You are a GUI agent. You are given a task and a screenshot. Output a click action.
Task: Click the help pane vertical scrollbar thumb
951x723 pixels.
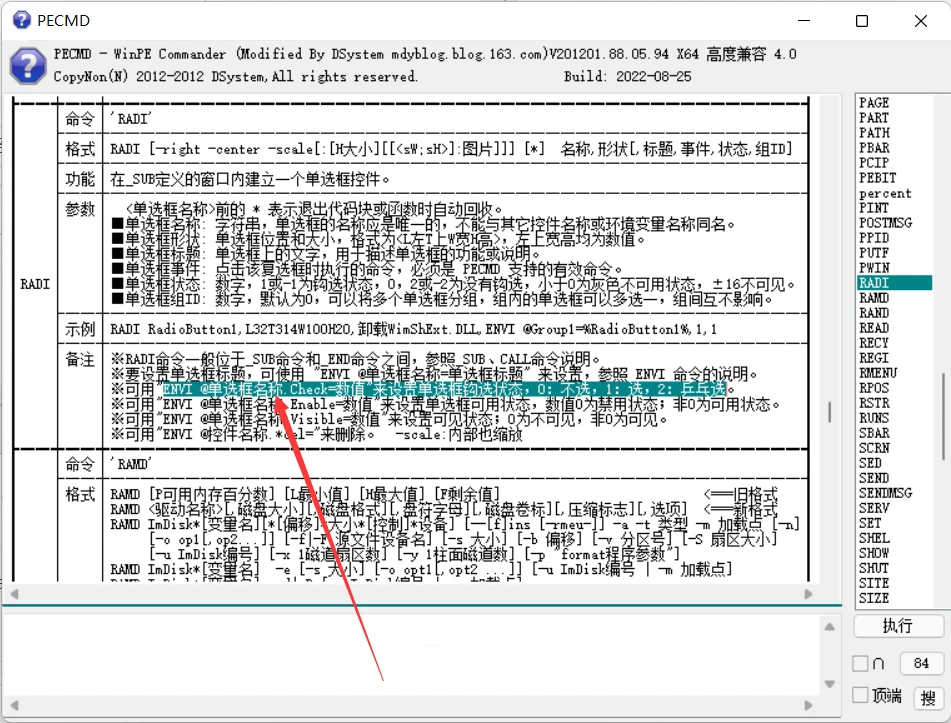[829, 412]
